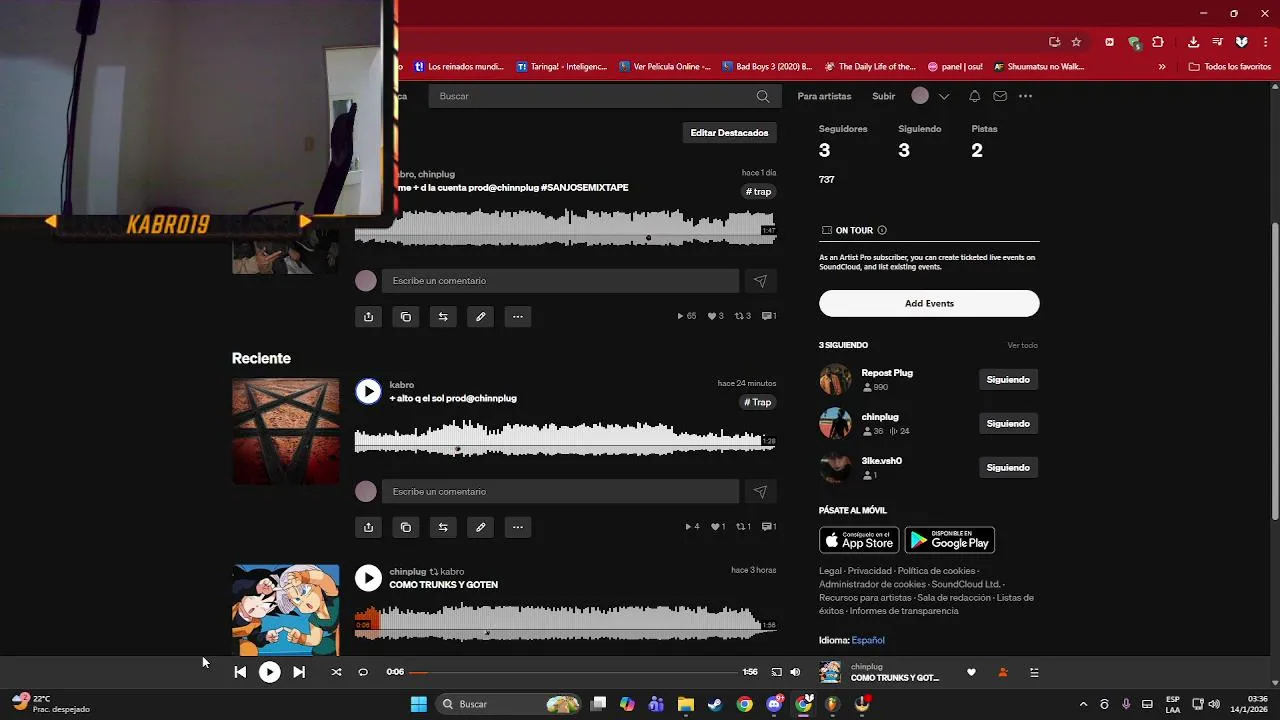The height and width of the screenshot is (720, 1280).
Task: Copy link icon on the SANJOSEMIXTAPE track
Action: (405, 316)
